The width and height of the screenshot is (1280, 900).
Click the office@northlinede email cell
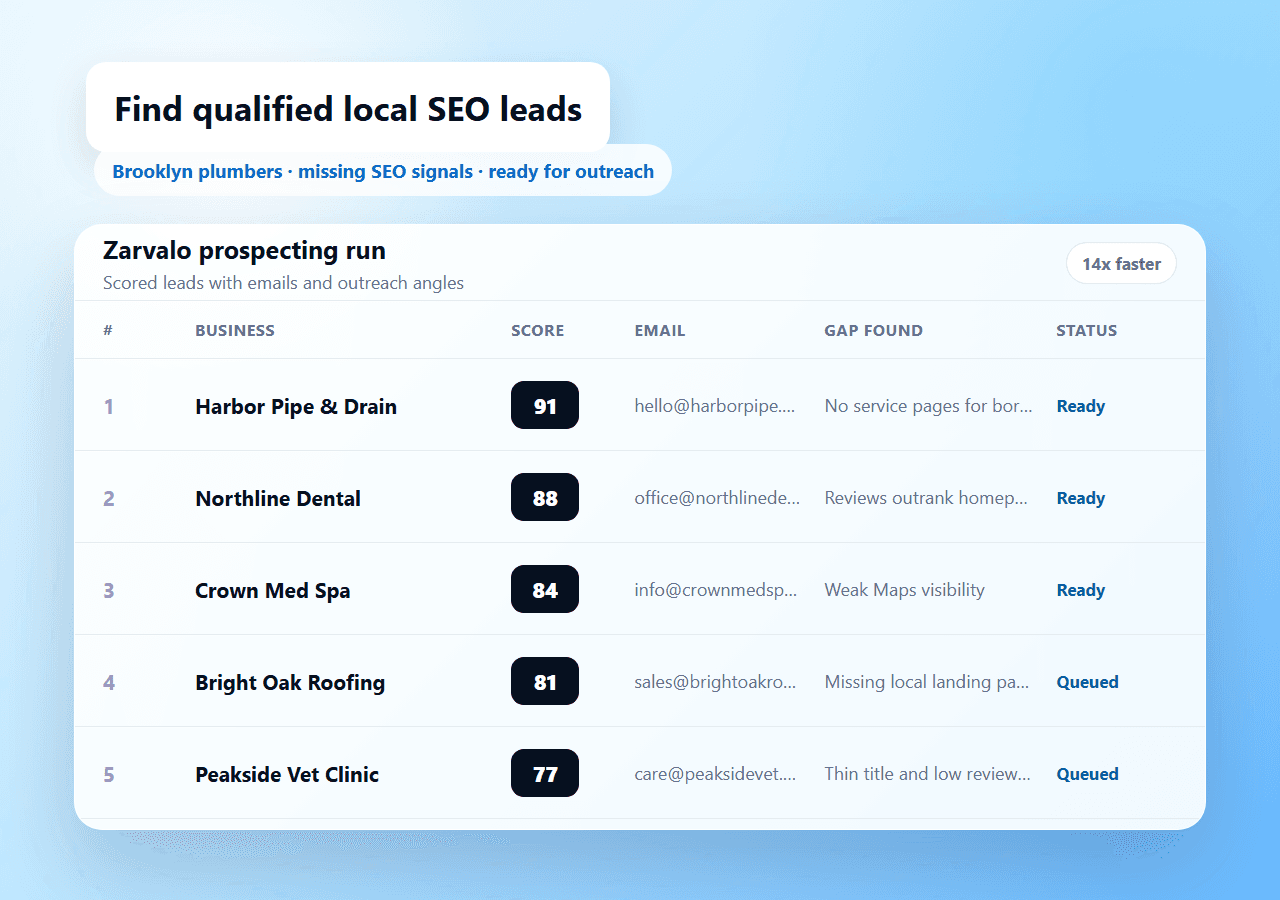tap(718, 498)
